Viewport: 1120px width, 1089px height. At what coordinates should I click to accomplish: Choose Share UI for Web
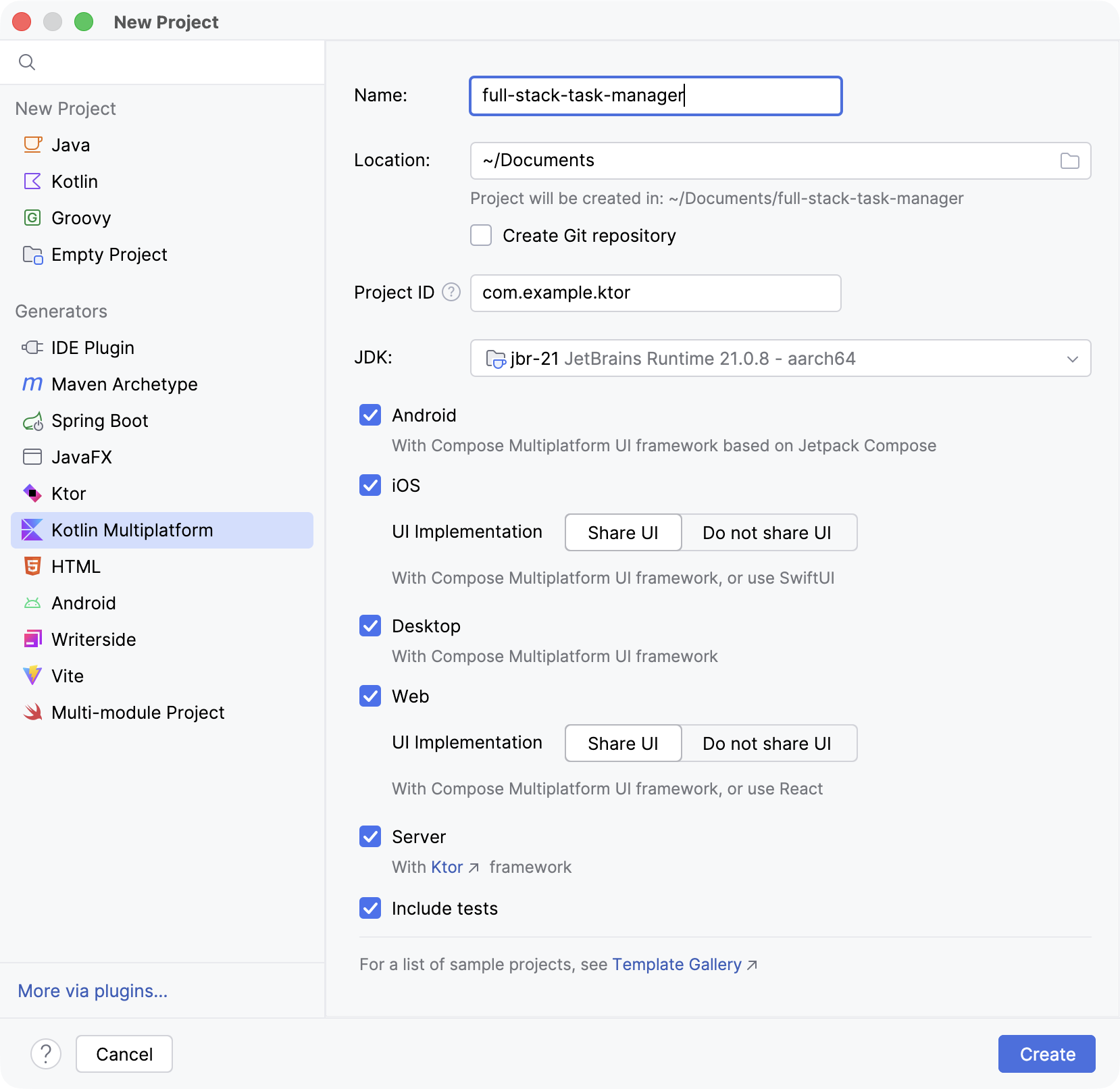click(623, 743)
